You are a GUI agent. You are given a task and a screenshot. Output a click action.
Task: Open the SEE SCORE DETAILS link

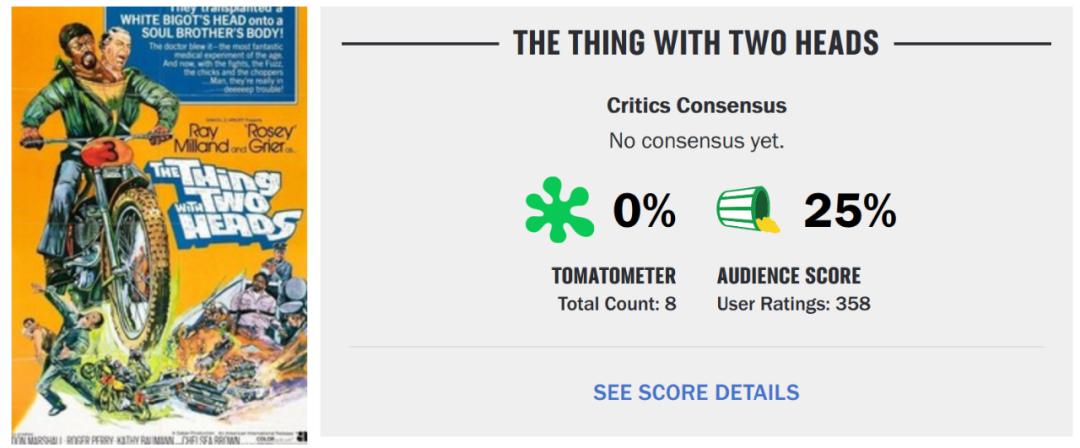[696, 392]
